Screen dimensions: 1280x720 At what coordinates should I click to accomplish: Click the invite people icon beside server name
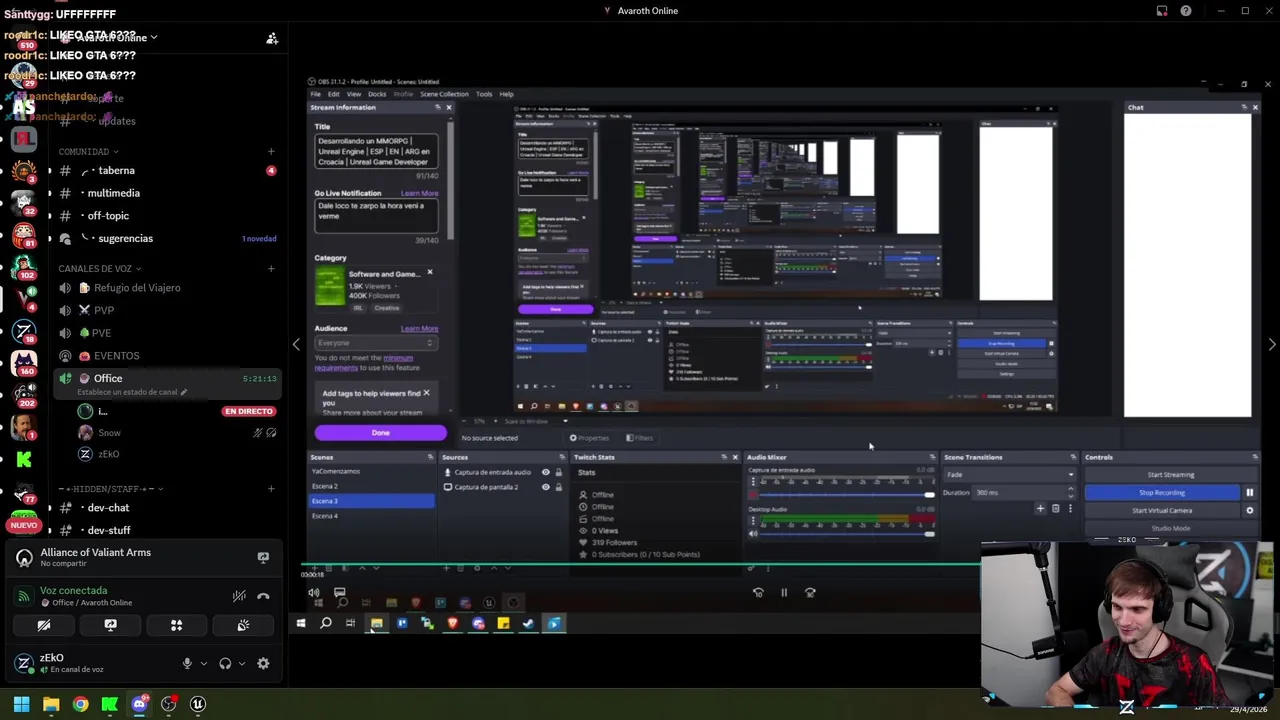coord(272,38)
